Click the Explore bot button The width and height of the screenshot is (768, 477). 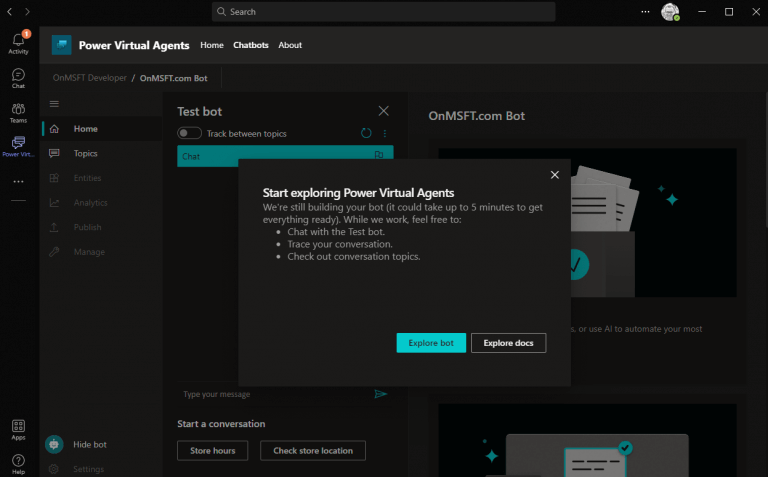click(431, 343)
